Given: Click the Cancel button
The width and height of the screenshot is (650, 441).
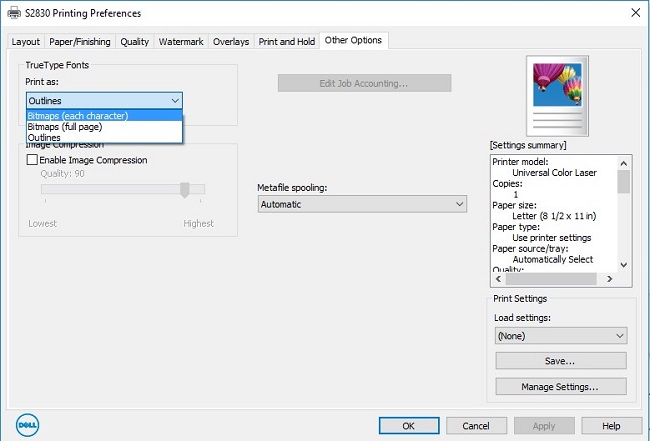Looking at the screenshot, I should [x=476, y=426].
